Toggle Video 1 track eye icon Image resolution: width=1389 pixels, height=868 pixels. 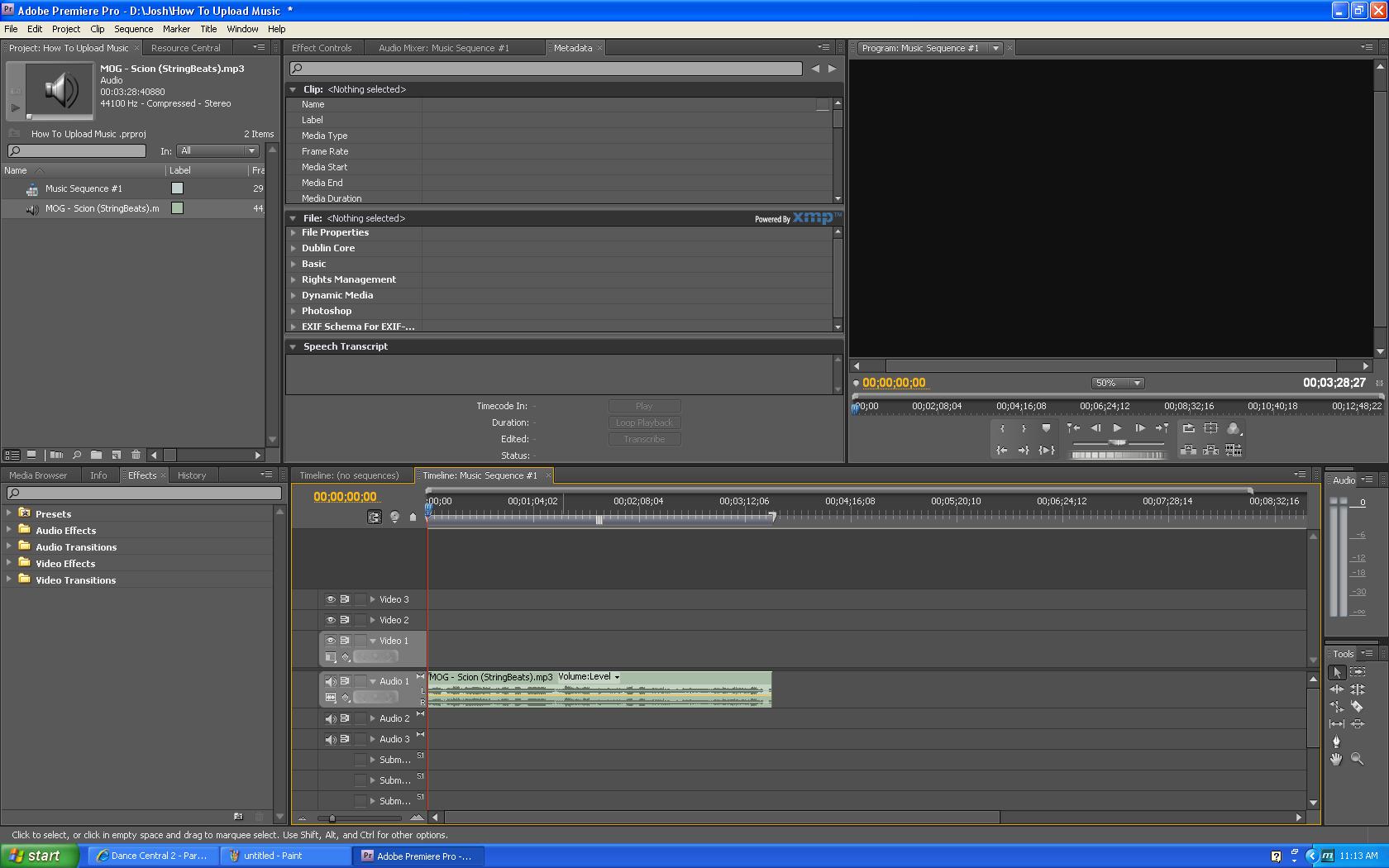pos(330,641)
